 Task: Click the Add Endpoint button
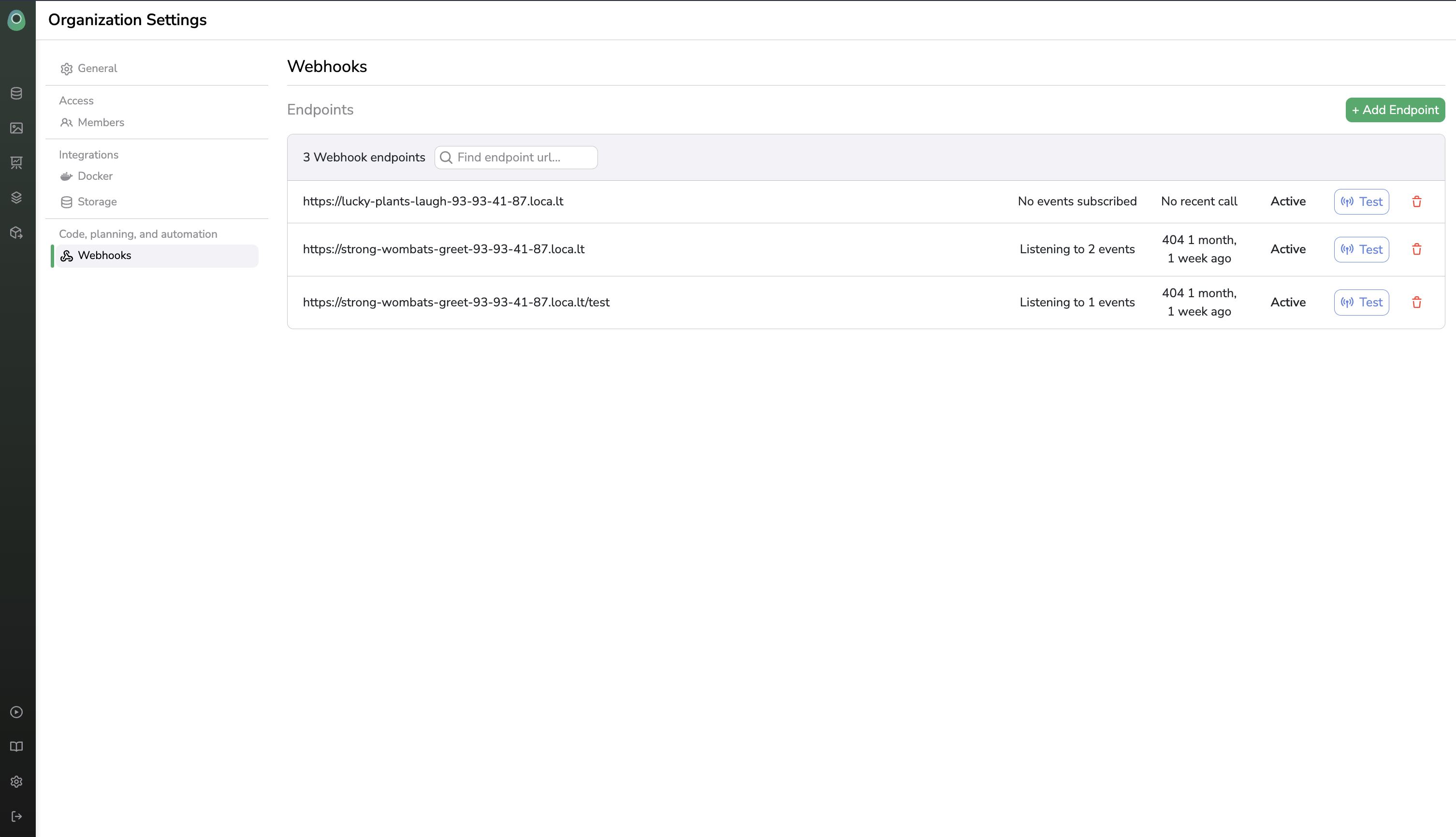[x=1395, y=110]
